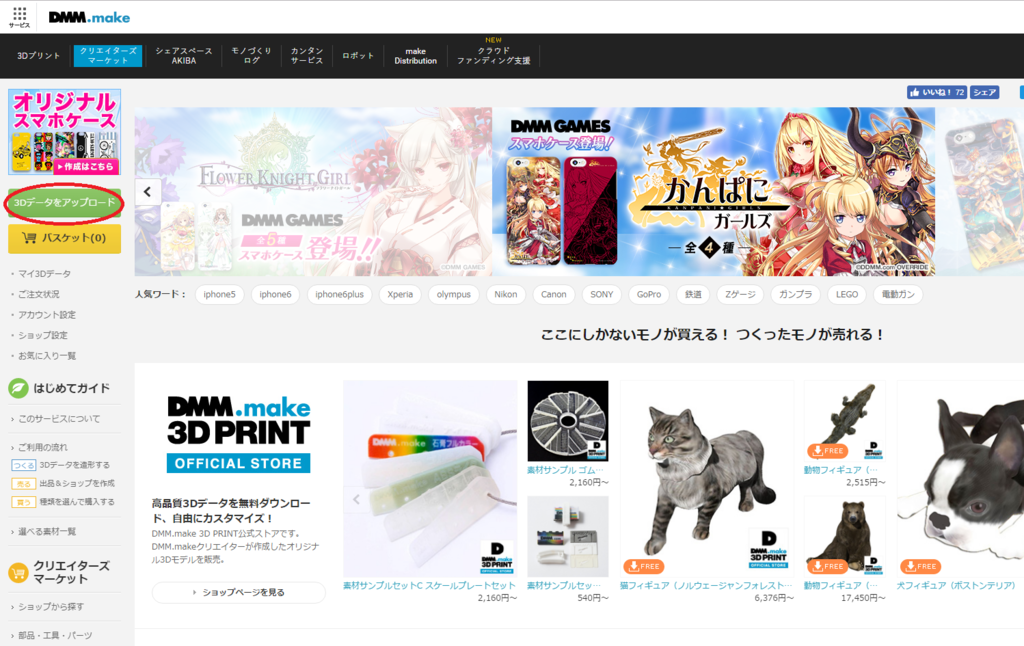
Task: Open the rubber material sample thumbnail
Action: pyautogui.click(x=568, y=421)
